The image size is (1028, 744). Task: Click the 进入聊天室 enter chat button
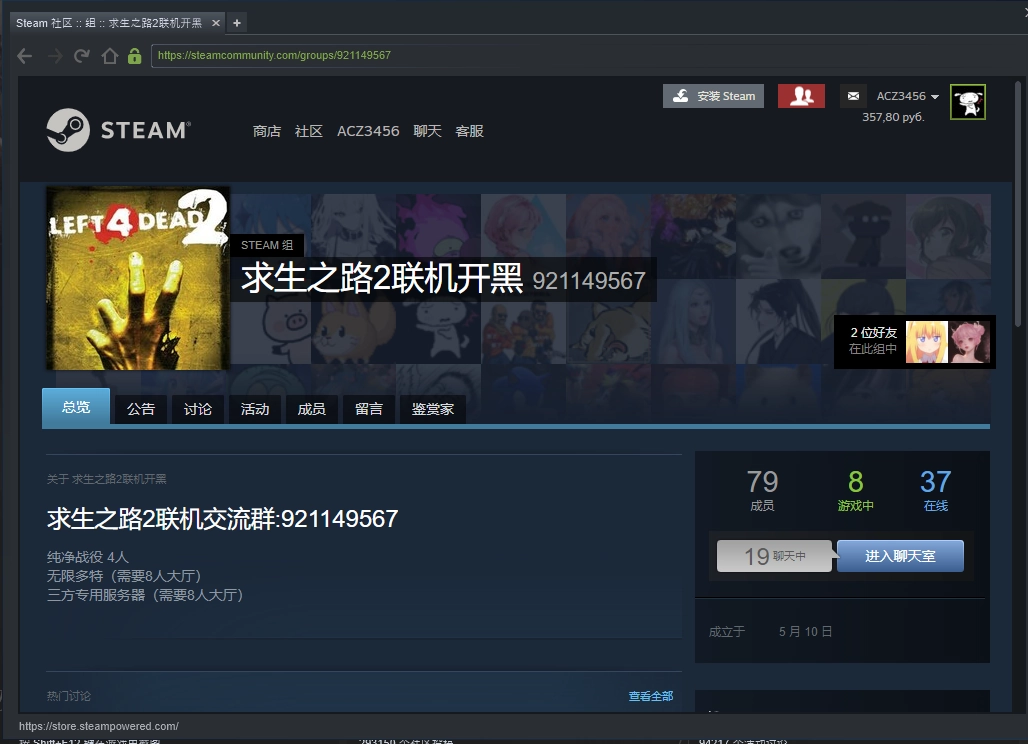[x=900, y=556]
